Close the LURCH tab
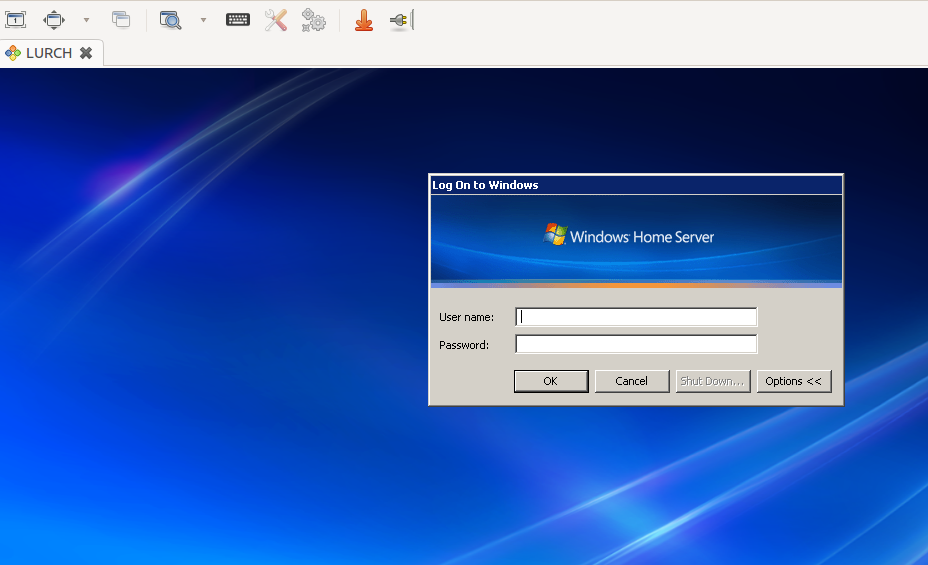Image resolution: width=928 pixels, height=565 pixels. (86, 53)
